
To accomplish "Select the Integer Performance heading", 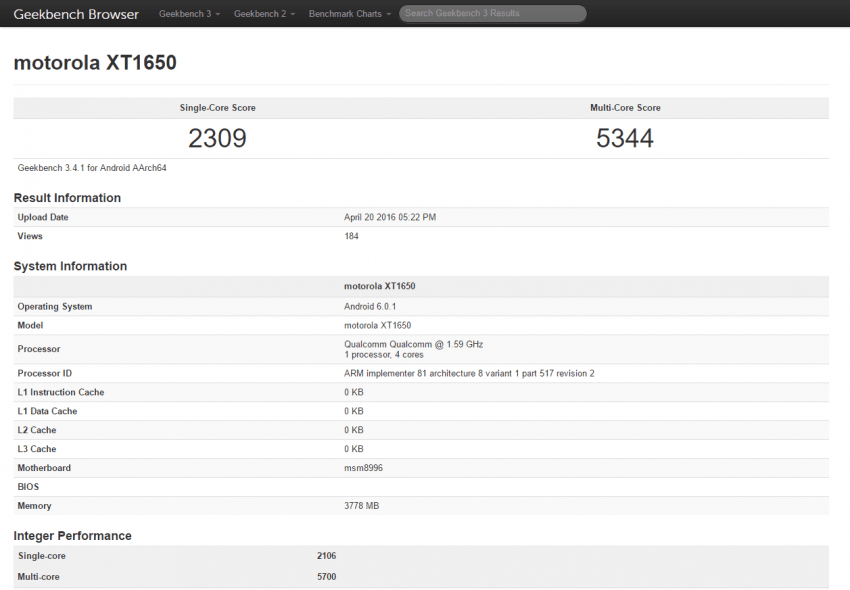I will point(73,536).
